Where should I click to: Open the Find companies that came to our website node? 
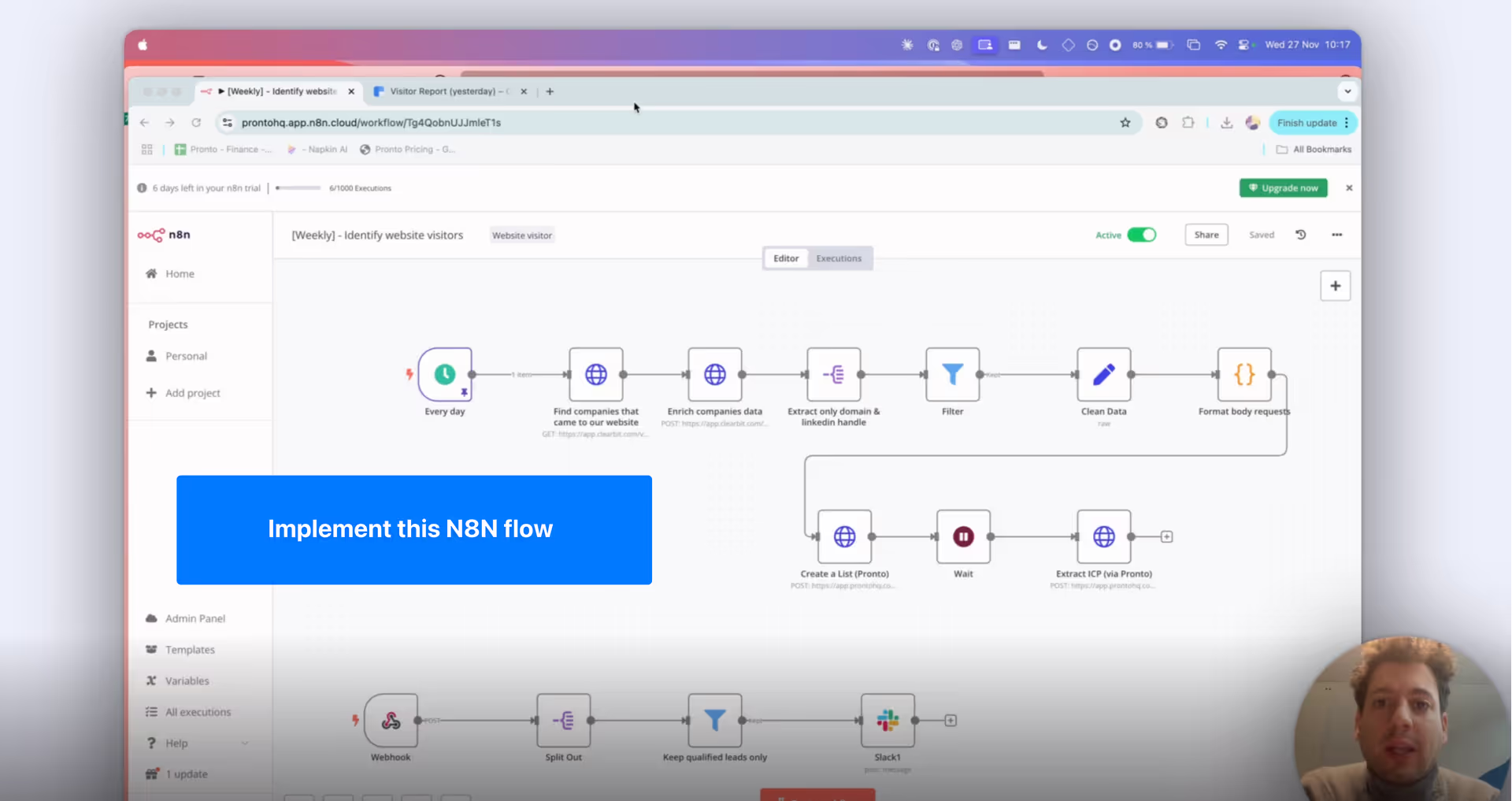(x=596, y=374)
